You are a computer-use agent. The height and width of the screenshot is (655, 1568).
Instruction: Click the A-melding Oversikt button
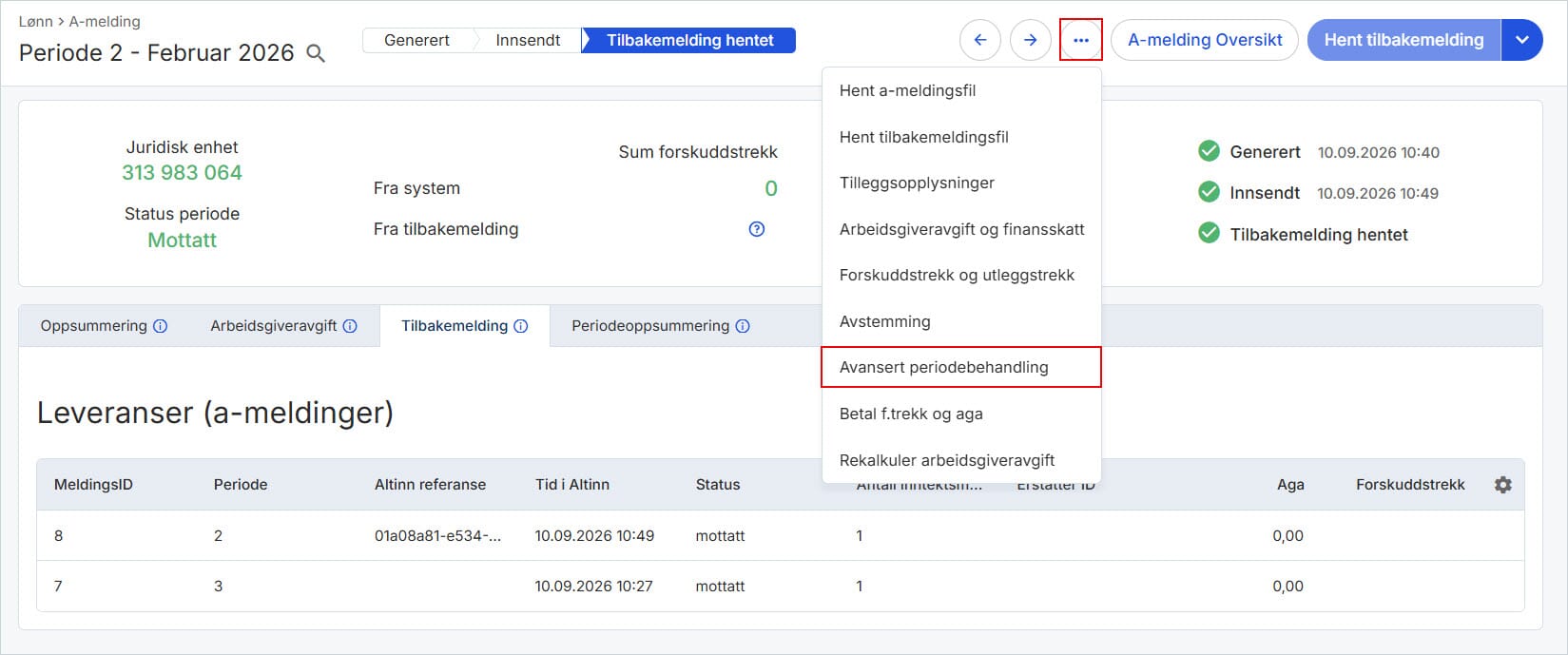pyautogui.click(x=1205, y=40)
